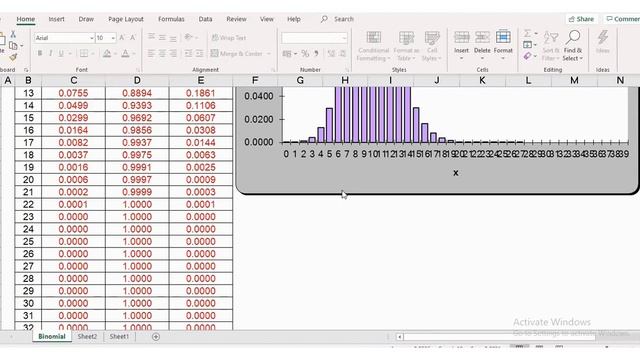This screenshot has width=640, height=360.
Task: Open the Data ribbon tab
Action: click(x=205, y=19)
